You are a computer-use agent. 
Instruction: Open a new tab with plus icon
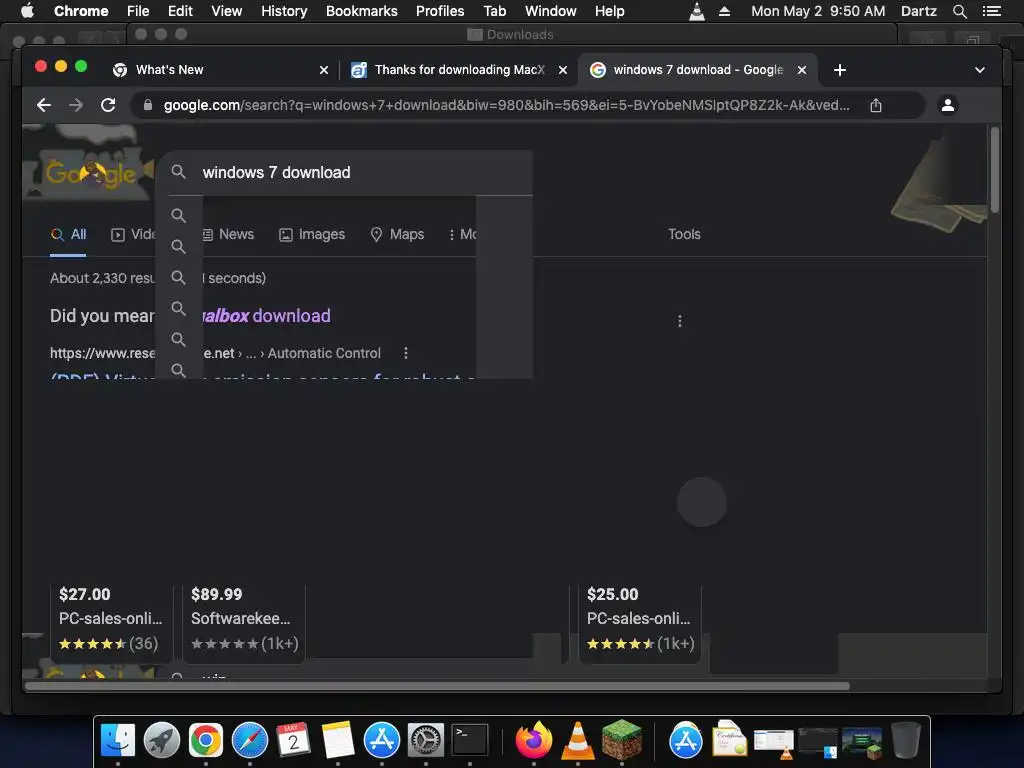(840, 70)
